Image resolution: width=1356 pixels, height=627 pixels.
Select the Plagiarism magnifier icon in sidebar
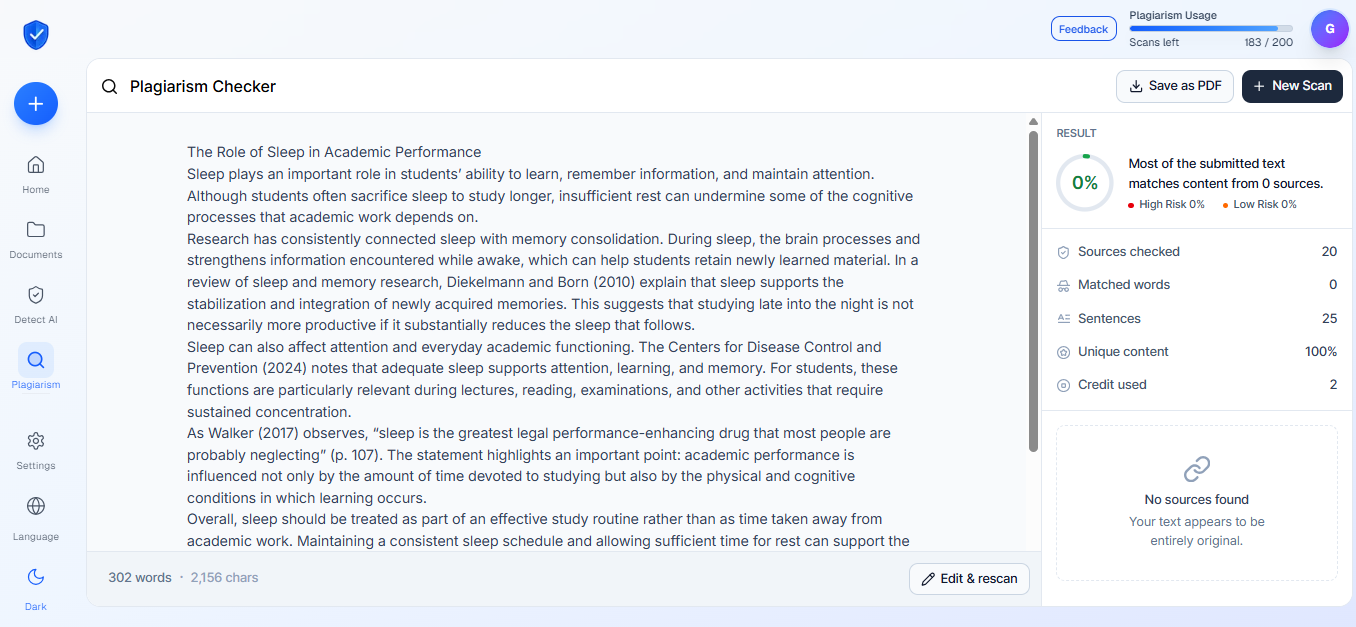(x=36, y=360)
